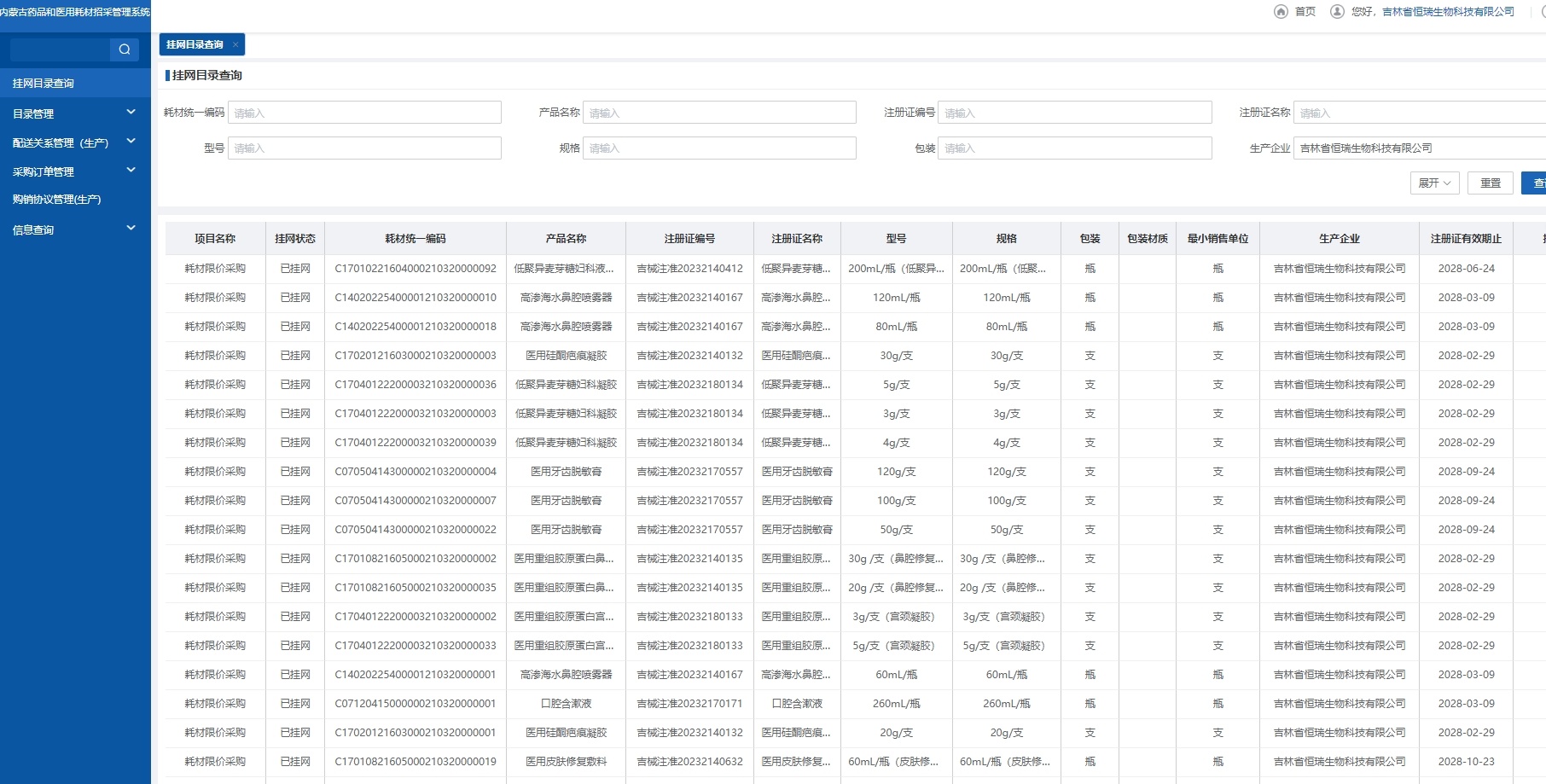Click registration number 吉械注准20232140412
The image size is (1546, 784).
690,268
